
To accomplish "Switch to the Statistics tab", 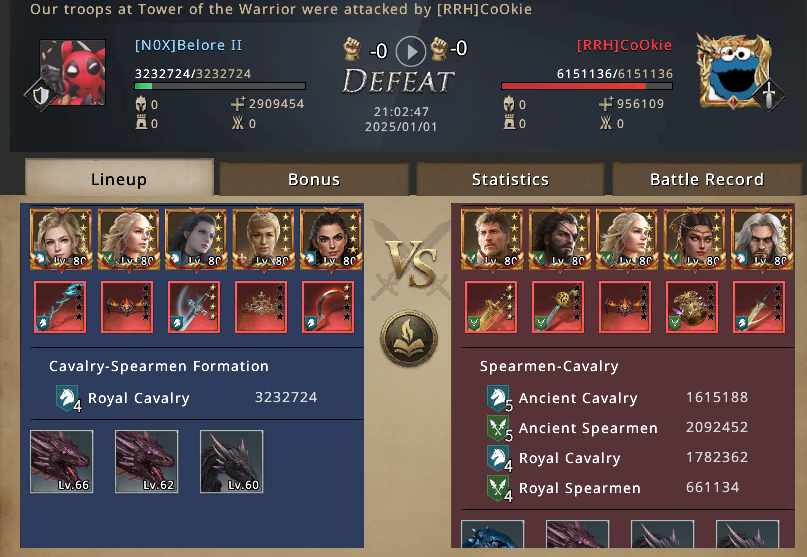I will [x=510, y=179].
